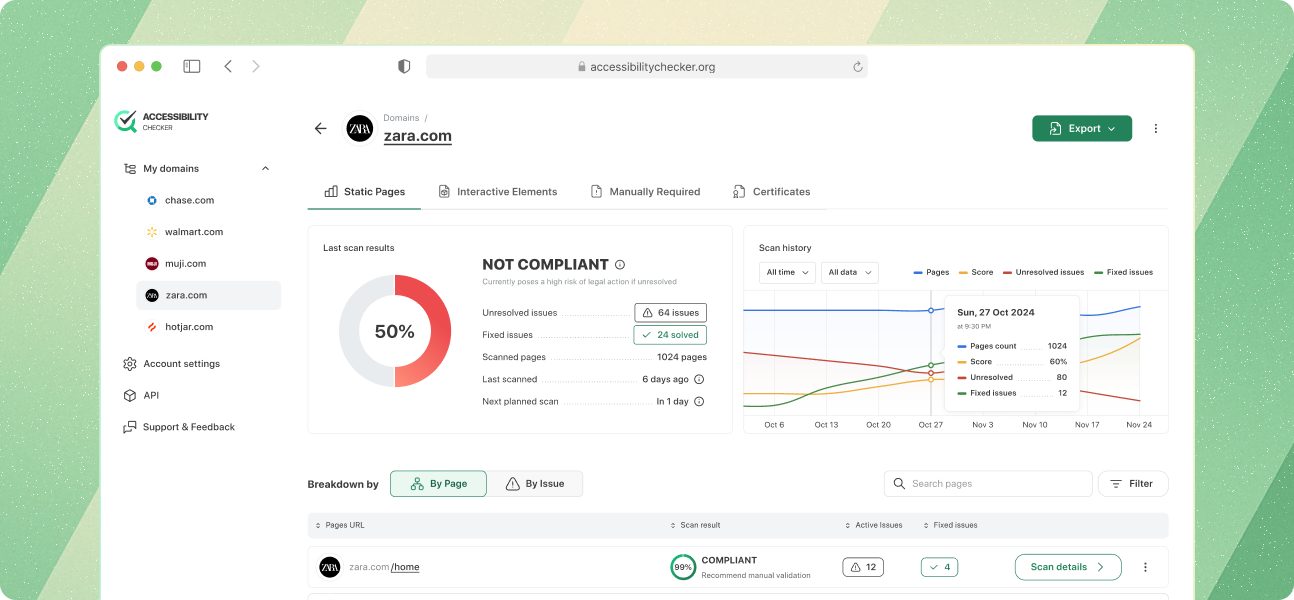Click the Oct 27 data point on Pages line
The image size is (1294, 600).
[931, 310]
